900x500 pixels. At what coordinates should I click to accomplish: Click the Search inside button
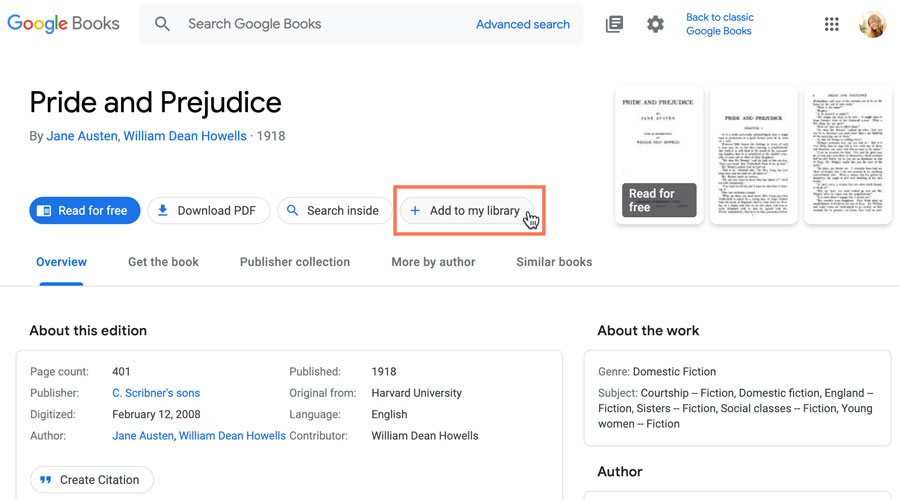point(334,211)
